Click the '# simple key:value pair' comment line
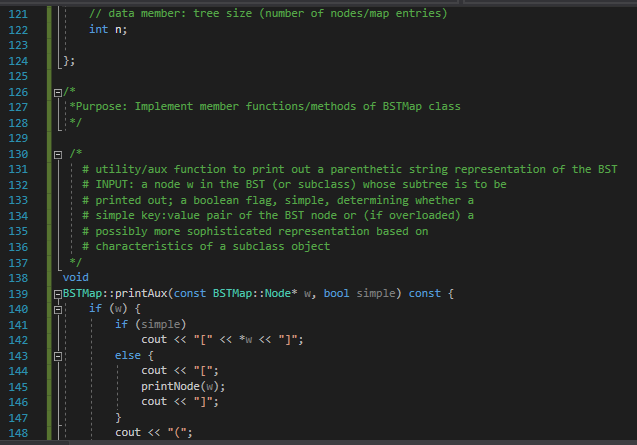This screenshot has width=637, height=445. coord(278,215)
